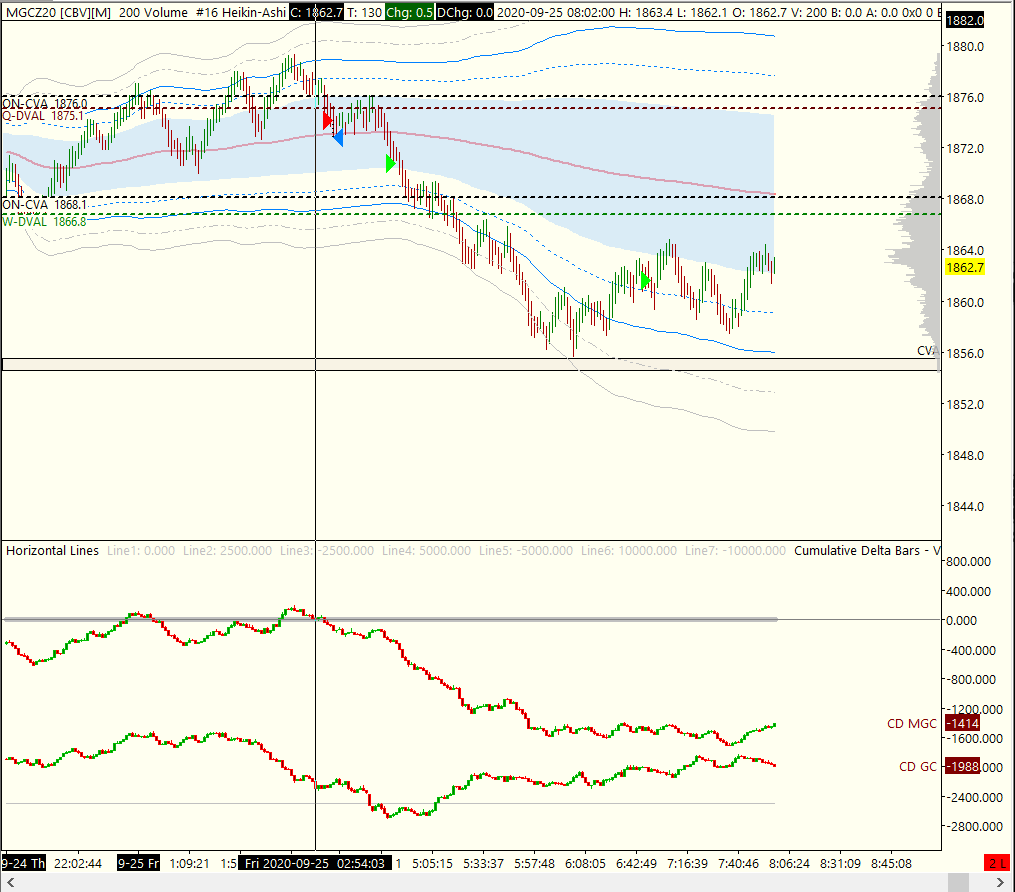Screen dimensions: 1015x892
Task: Click the 1856.0 price axis label
Action: tap(965, 353)
